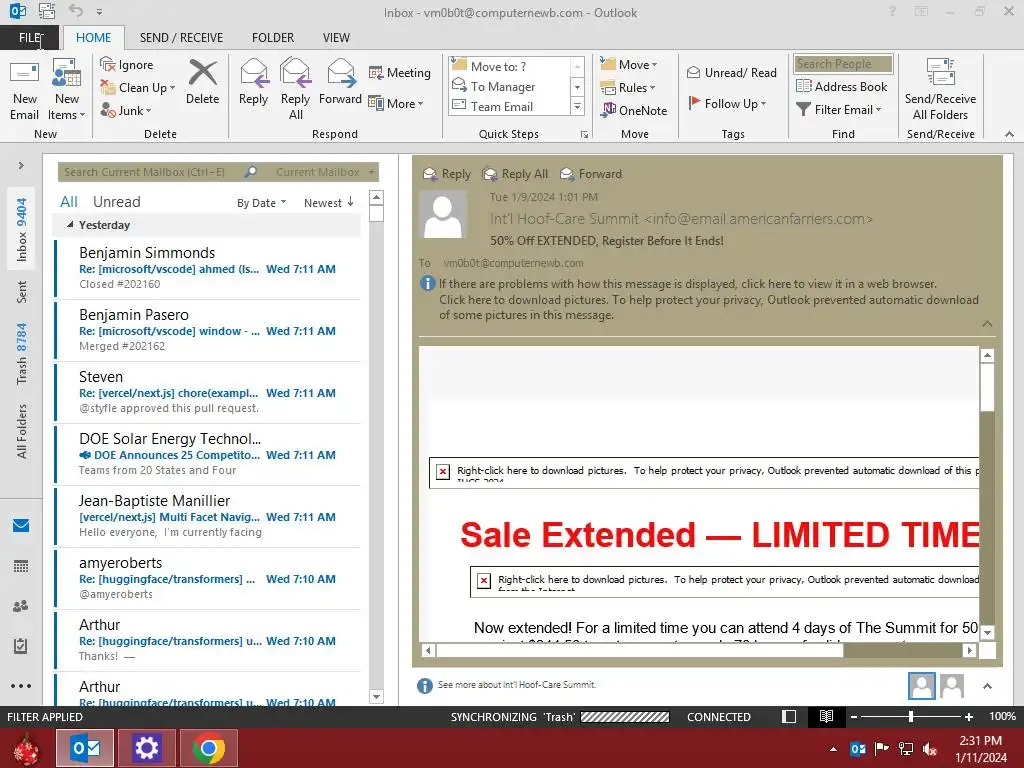Click Send/Receive All Folders
Screen dimensions: 1024x768
[940, 89]
